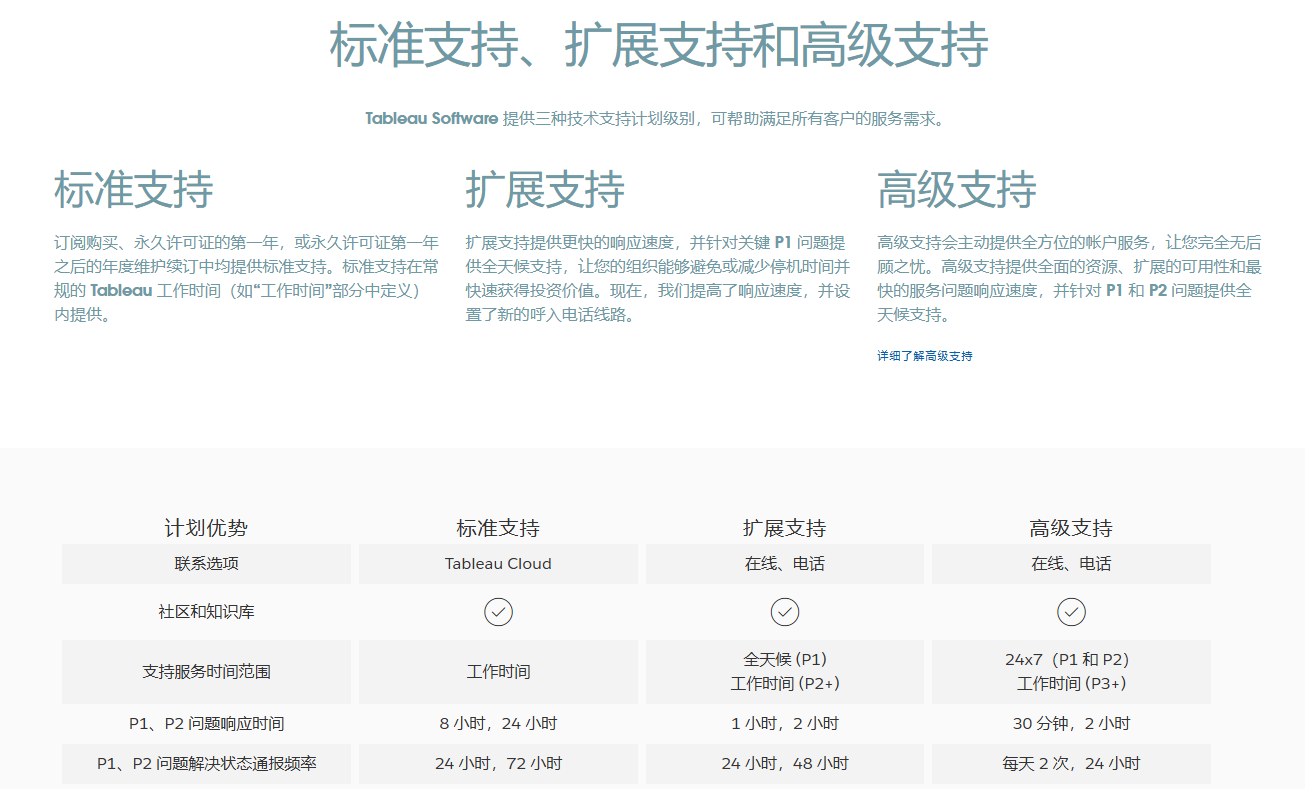Select the large 高级支持 section heading
Viewport: 1305px width, 789px height.
coord(957,190)
